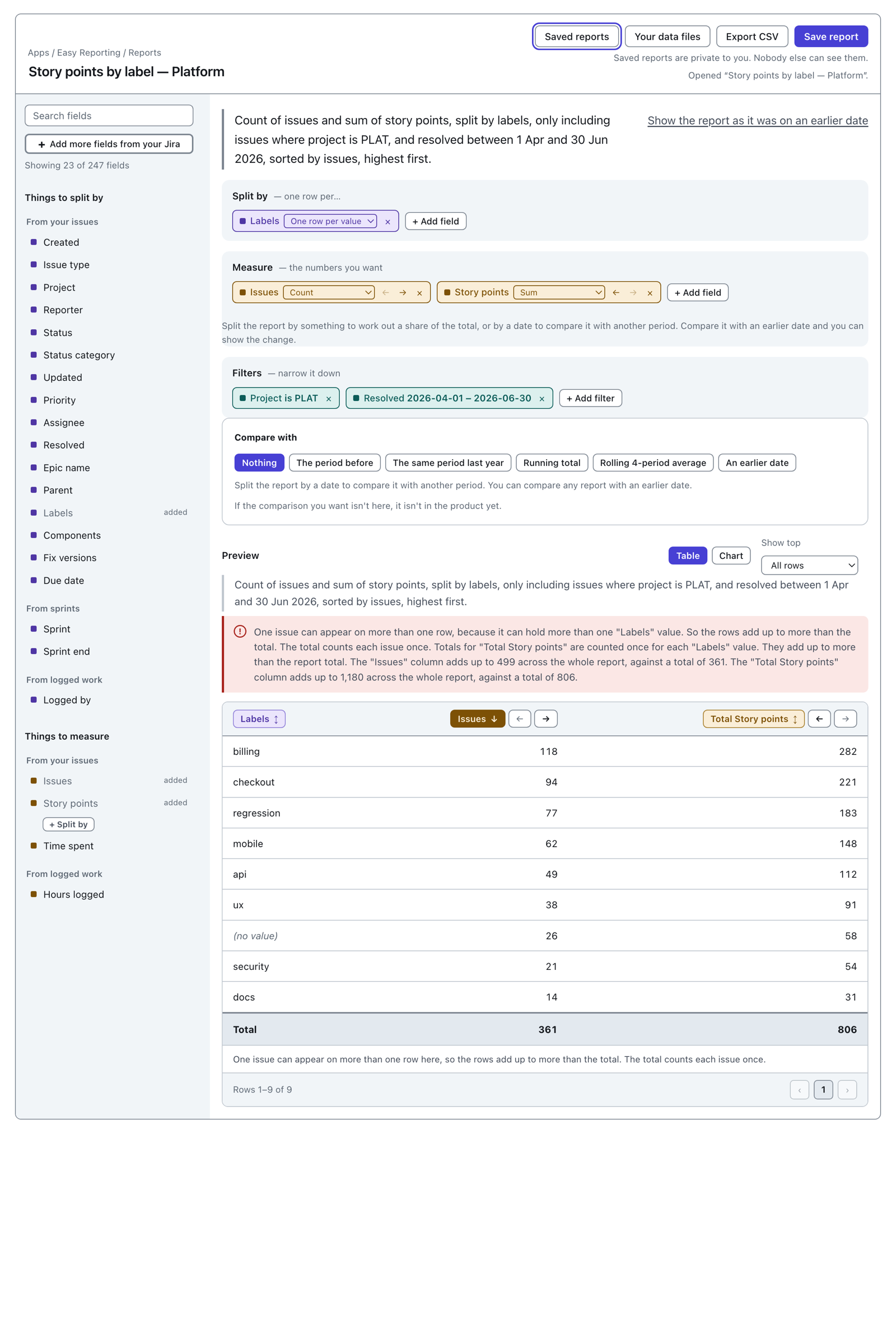Viewport: 896px width, 1344px height.
Task: Switch preview to Chart view
Action: point(731,556)
